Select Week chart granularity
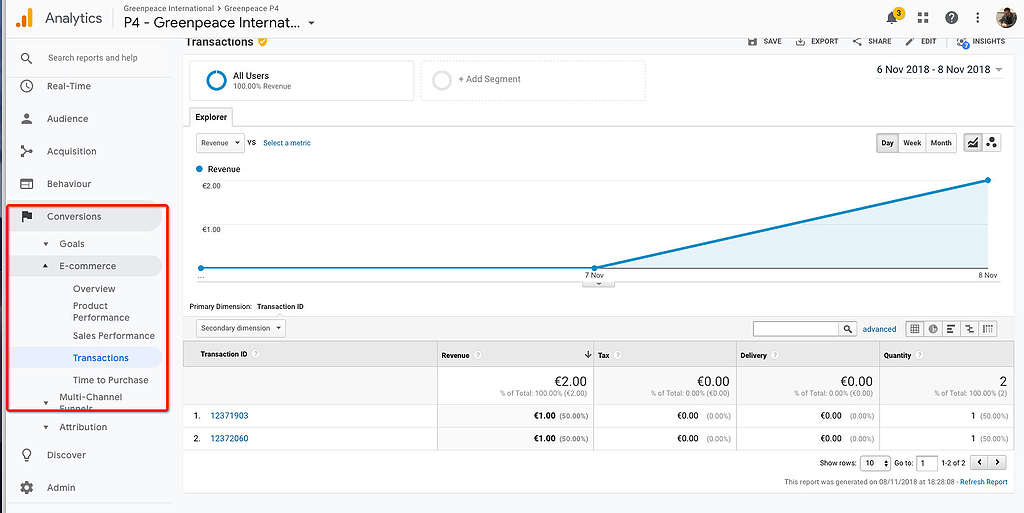This screenshot has width=1024, height=513. (912, 143)
